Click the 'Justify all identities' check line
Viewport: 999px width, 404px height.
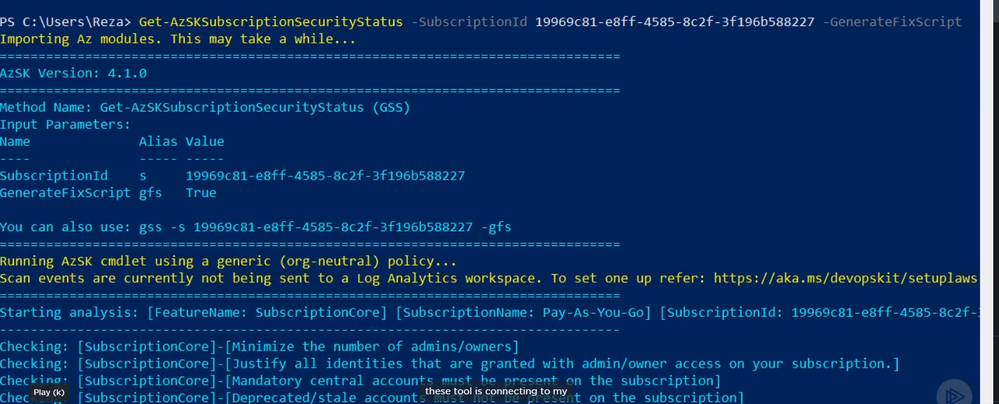pos(450,364)
